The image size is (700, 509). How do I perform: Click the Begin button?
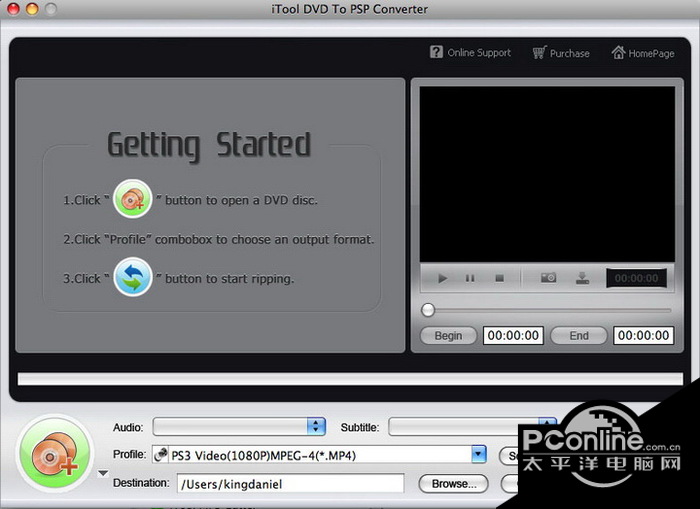(448, 335)
